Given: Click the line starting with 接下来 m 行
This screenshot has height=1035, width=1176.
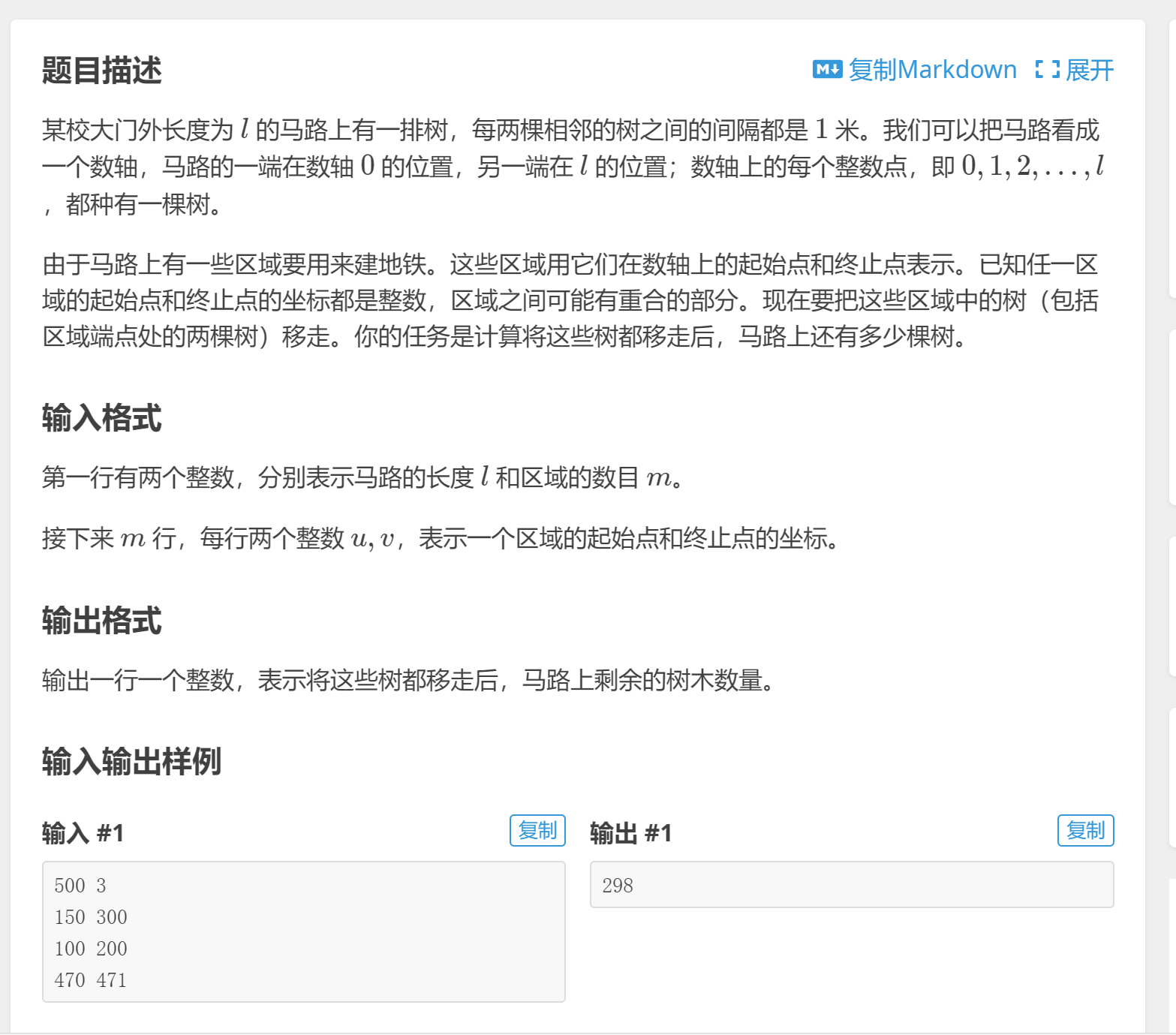Looking at the screenshot, I should click(x=441, y=538).
